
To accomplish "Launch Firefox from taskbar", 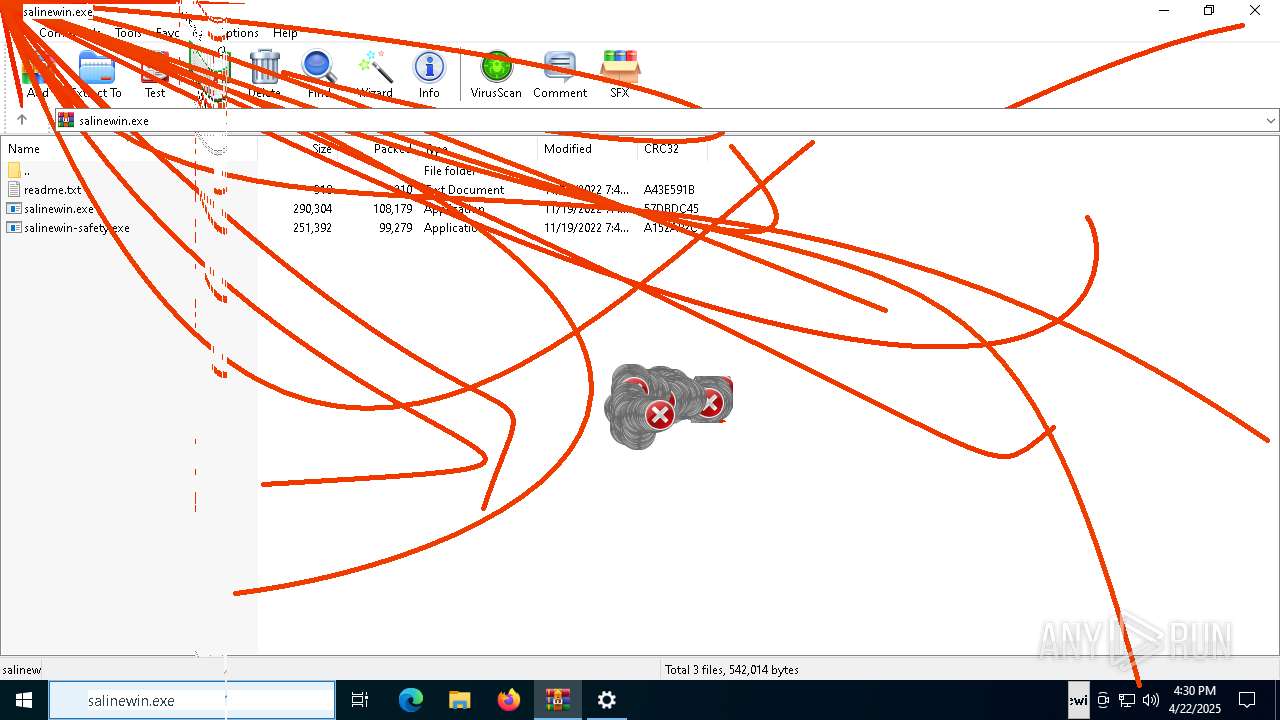I will pos(509,700).
